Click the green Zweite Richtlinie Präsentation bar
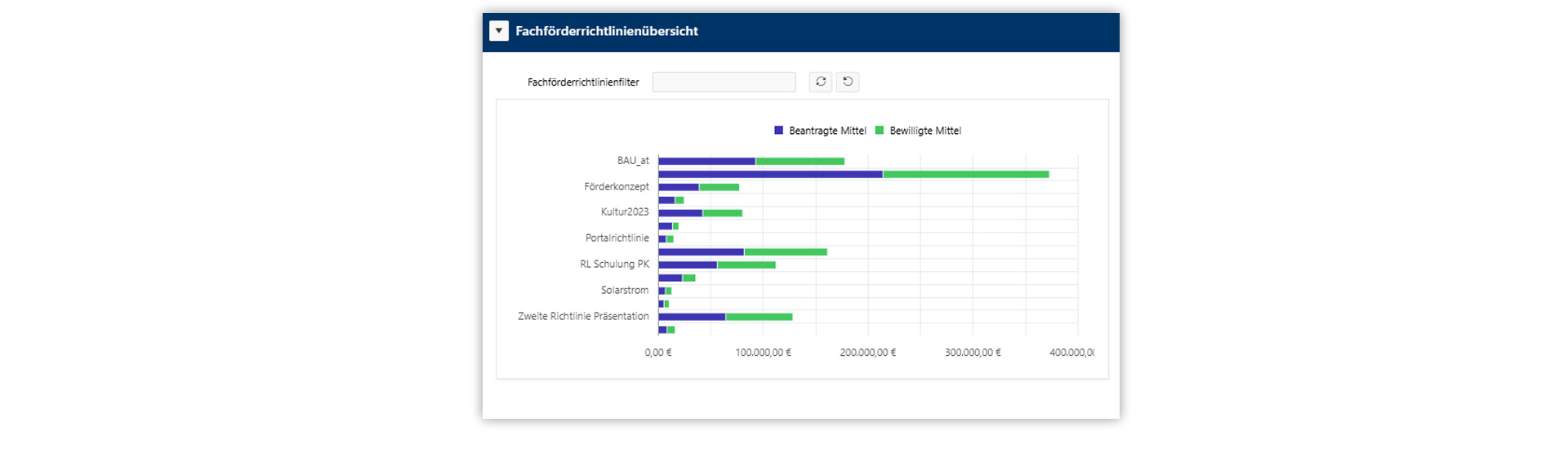The width and height of the screenshot is (1568, 449). point(759,317)
